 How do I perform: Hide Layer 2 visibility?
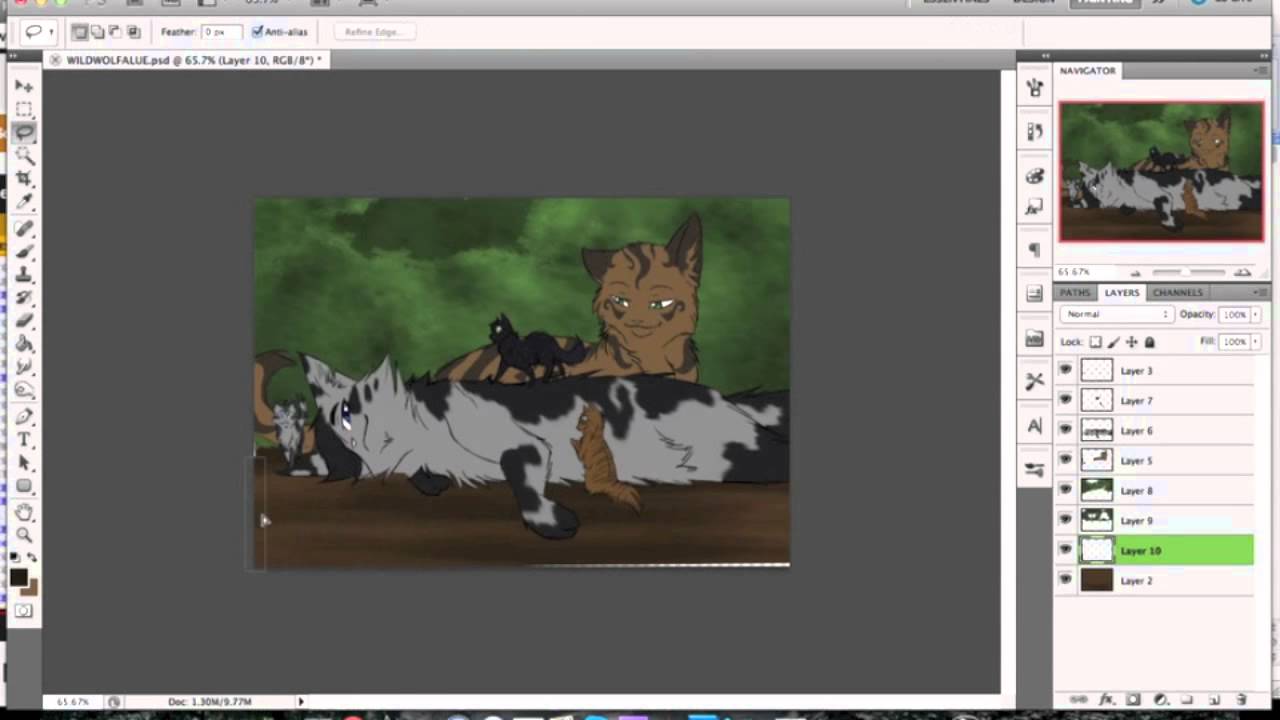(x=1065, y=580)
